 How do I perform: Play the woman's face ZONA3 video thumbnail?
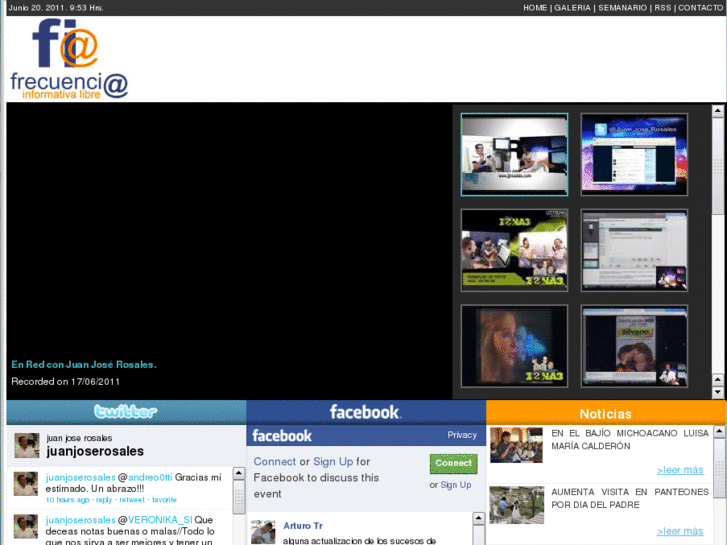pos(514,346)
